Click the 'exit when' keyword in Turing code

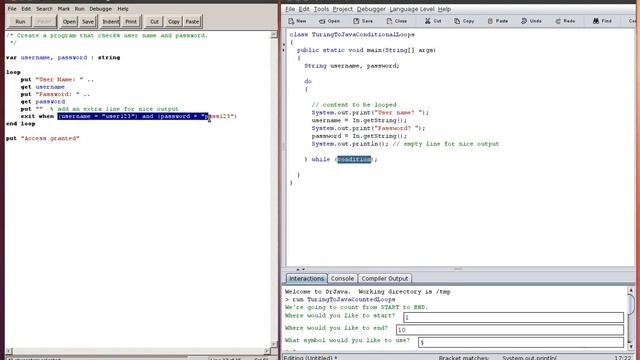pos(37,116)
